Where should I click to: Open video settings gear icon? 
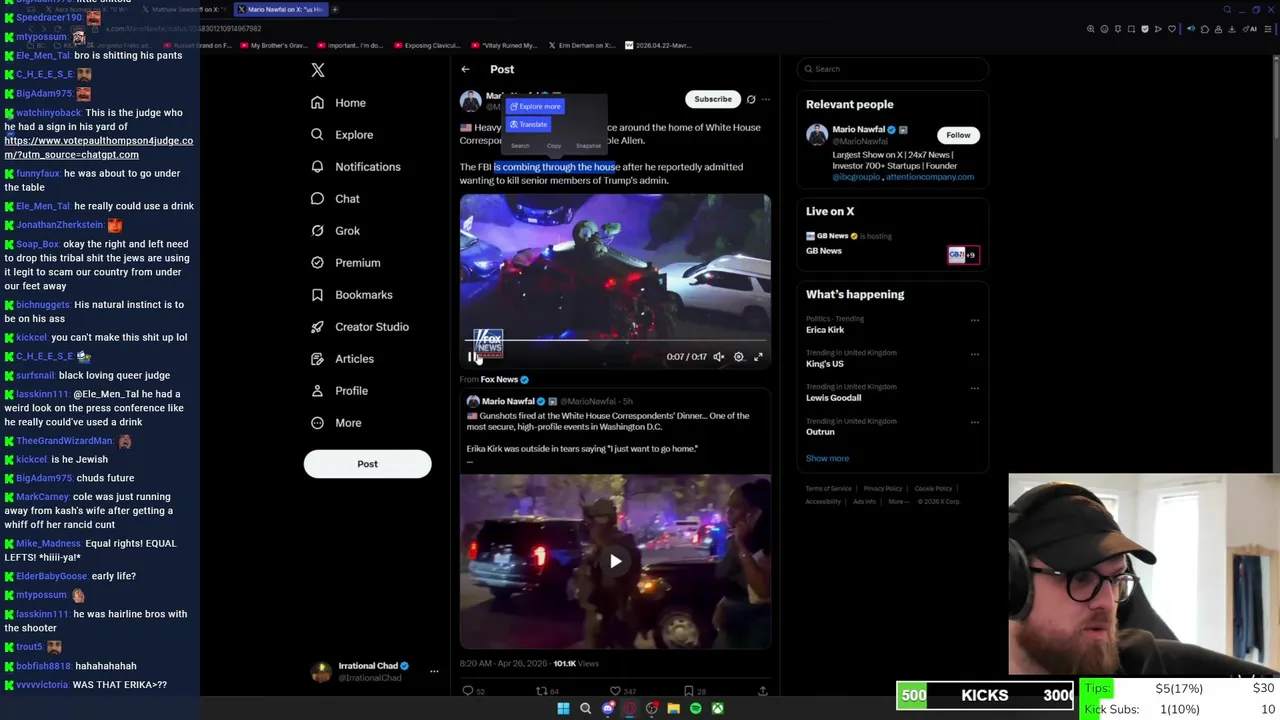739,357
